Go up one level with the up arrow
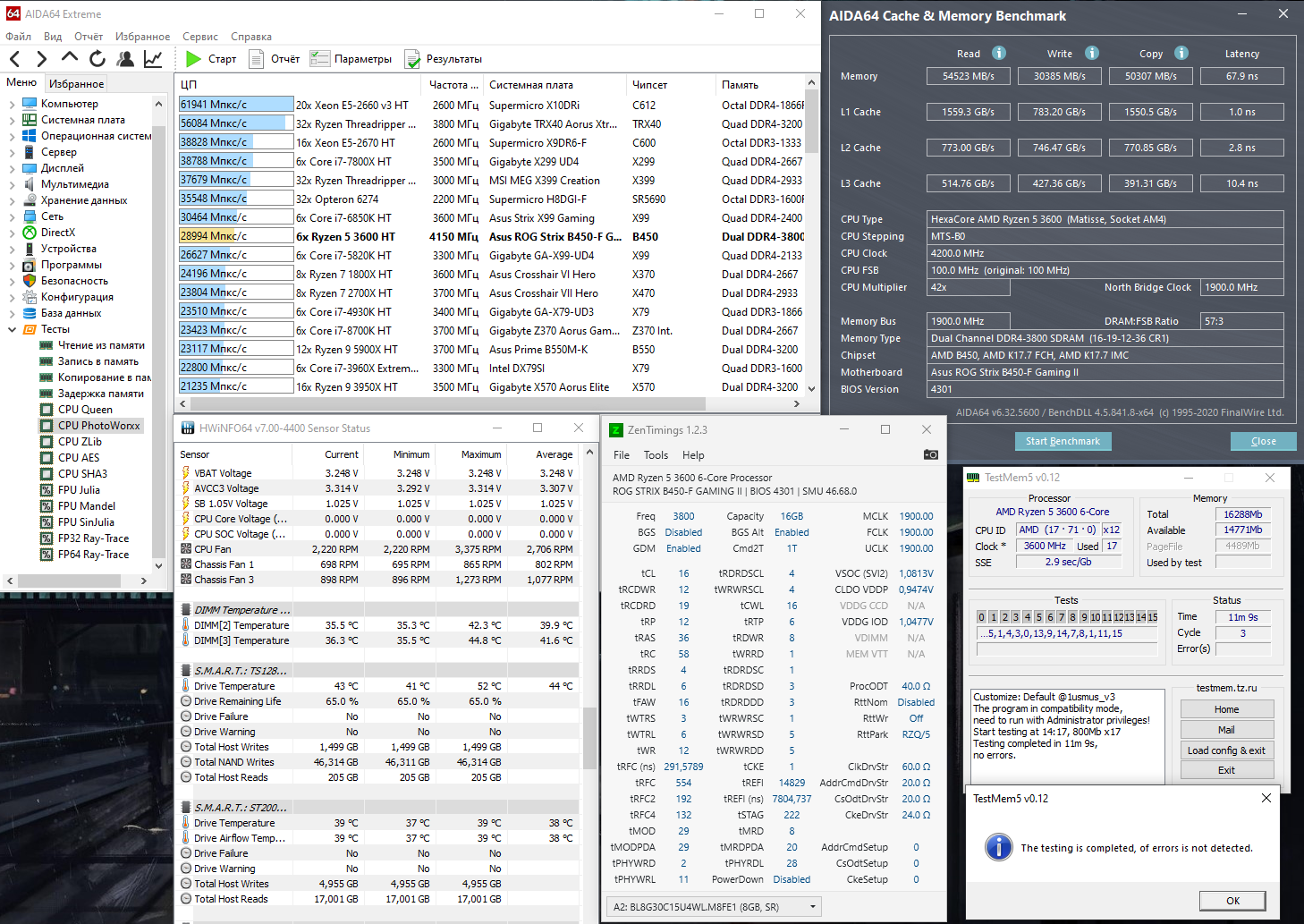 coord(70,58)
